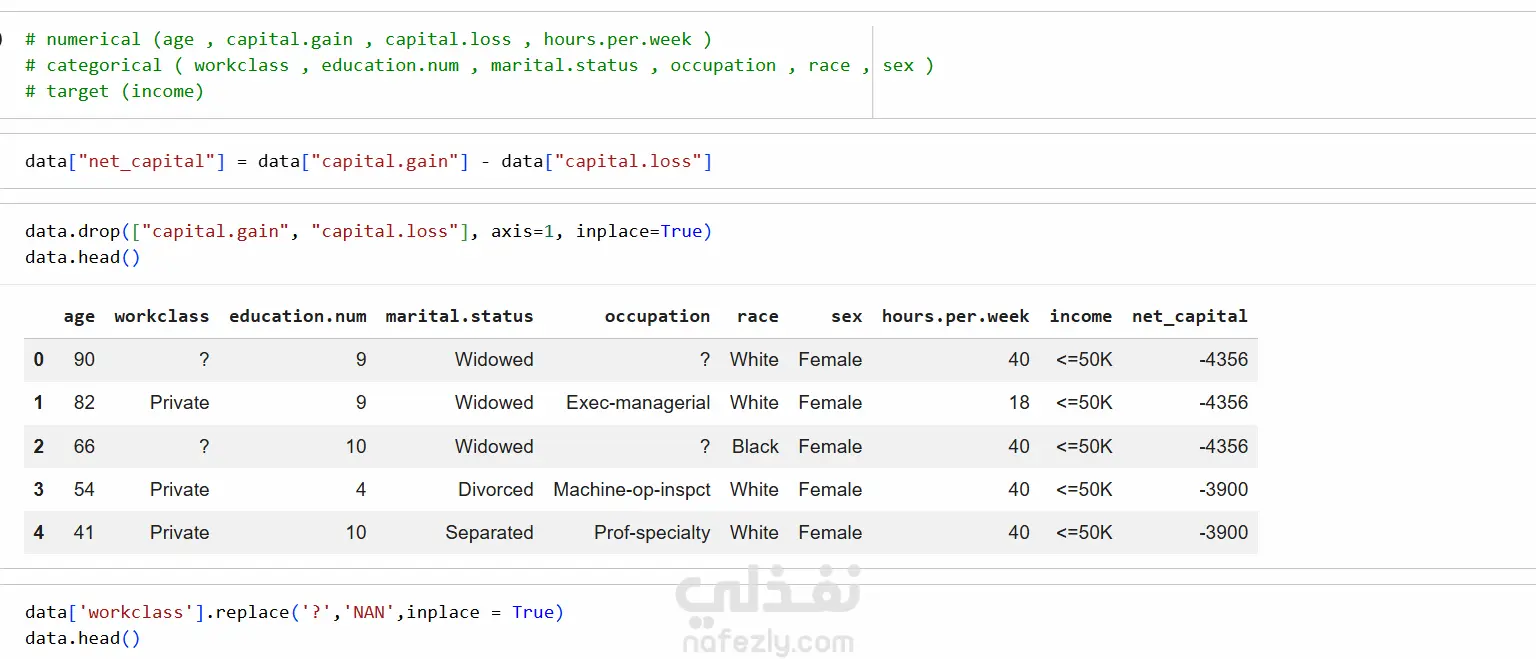
Task: Click the age value 41
Action: point(84,533)
